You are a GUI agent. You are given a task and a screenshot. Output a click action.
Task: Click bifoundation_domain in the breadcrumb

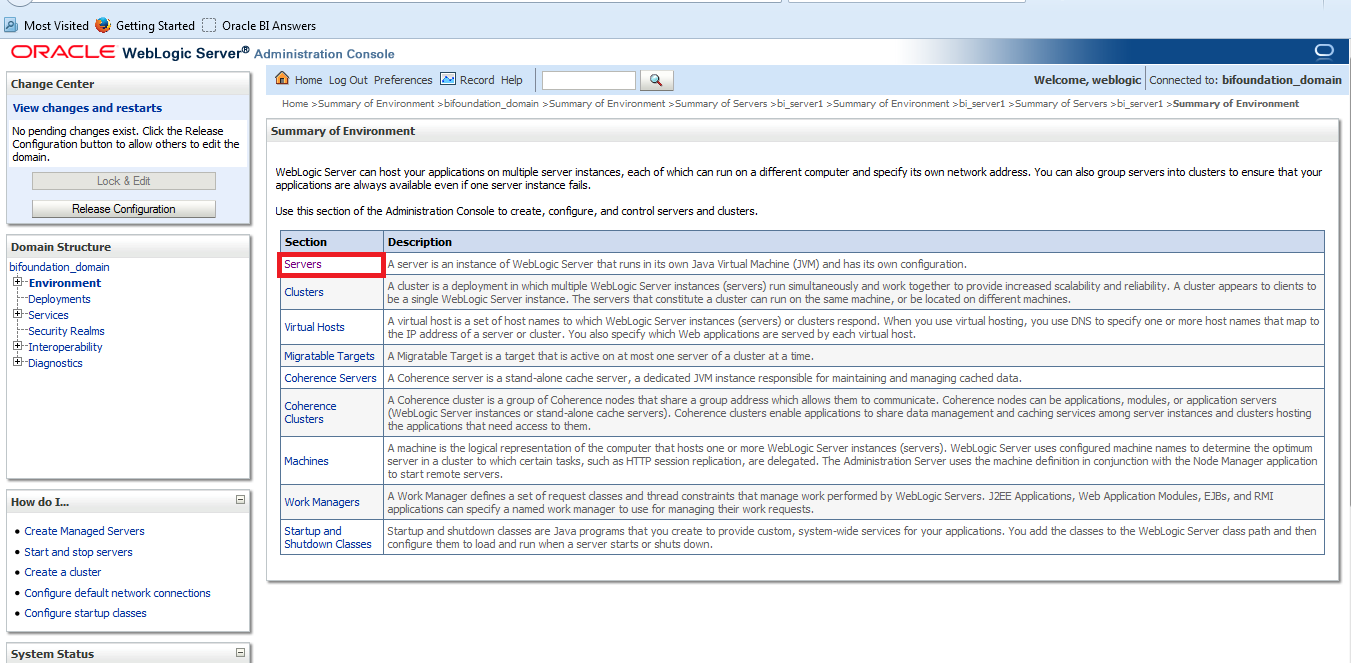(491, 103)
